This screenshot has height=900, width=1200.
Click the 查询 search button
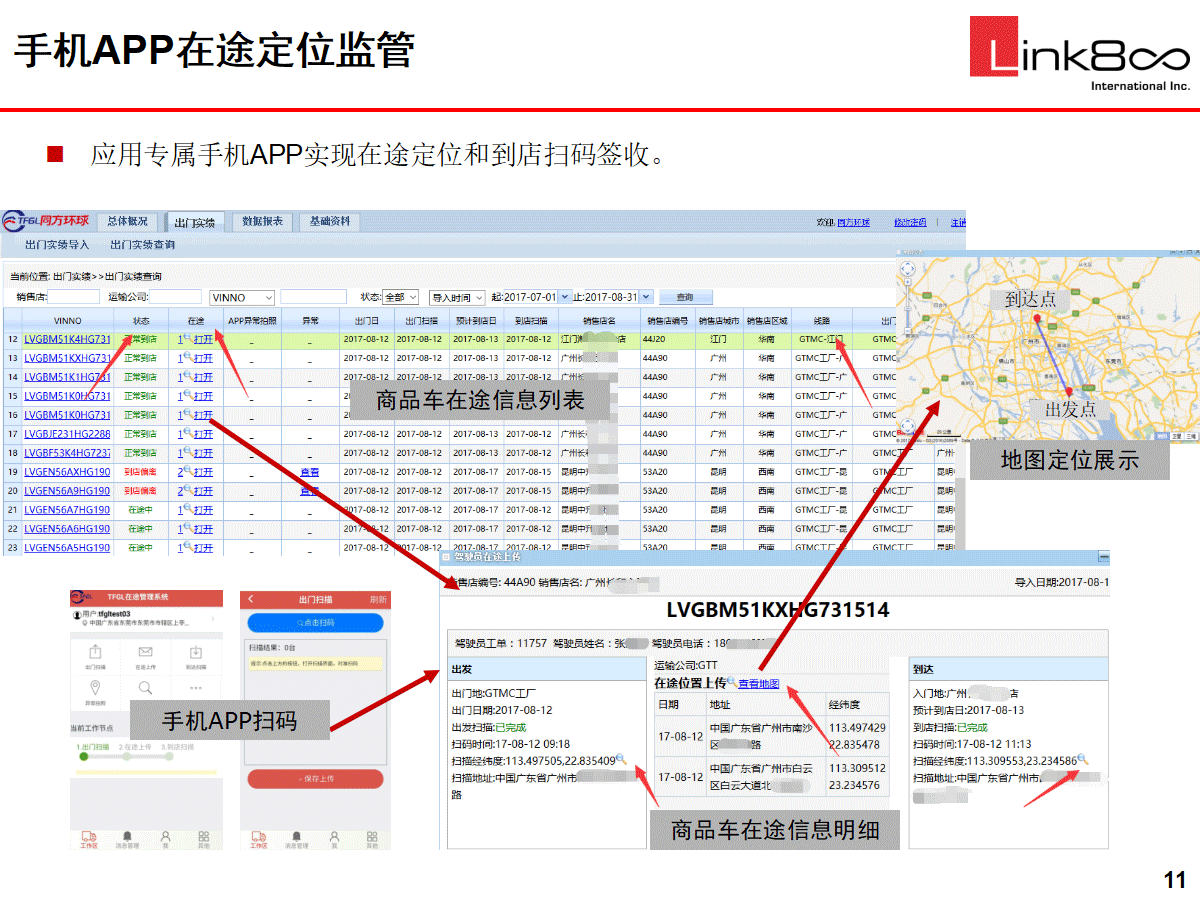pos(685,297)
